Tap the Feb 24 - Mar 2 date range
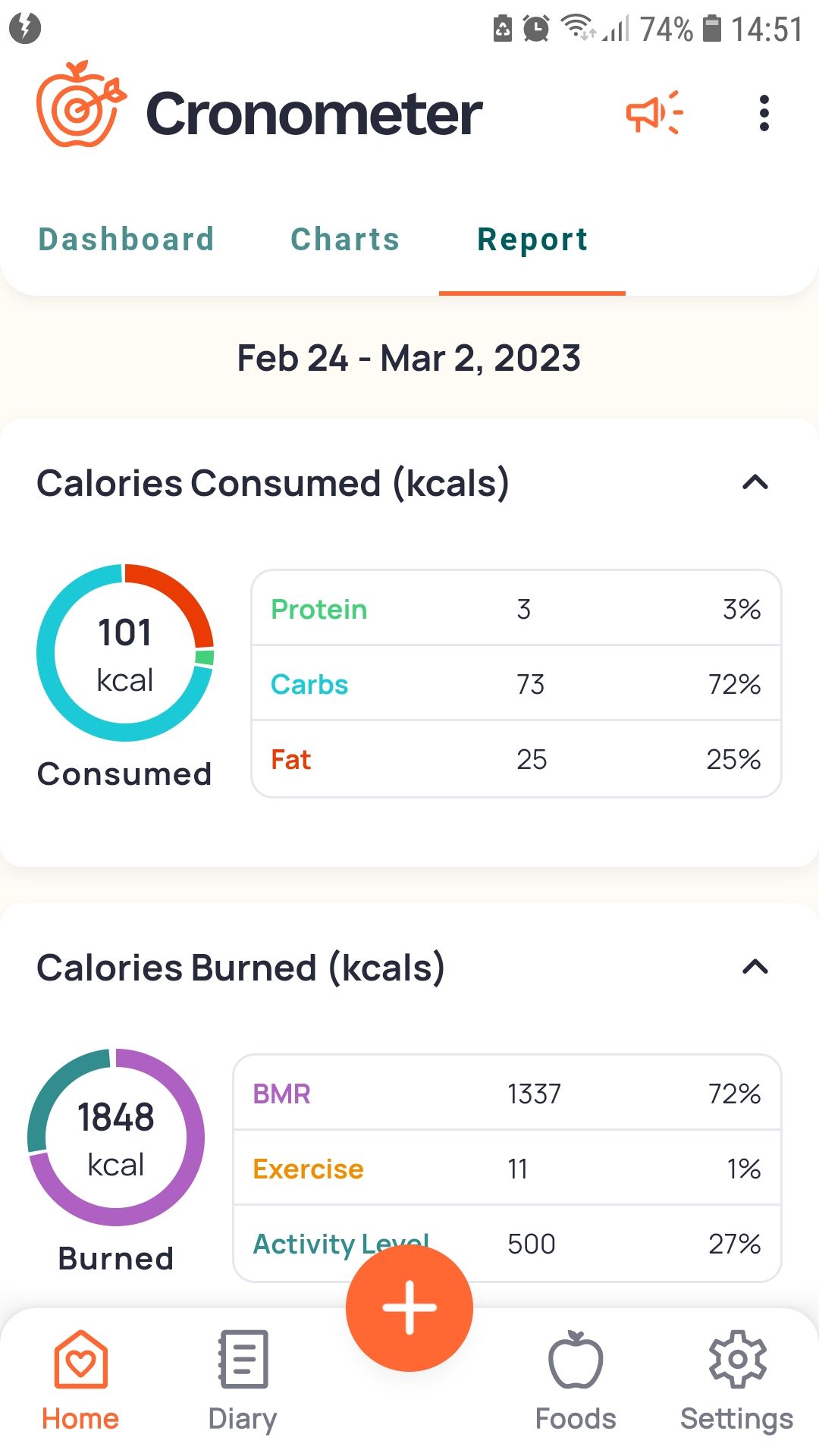 click(409, 358)
